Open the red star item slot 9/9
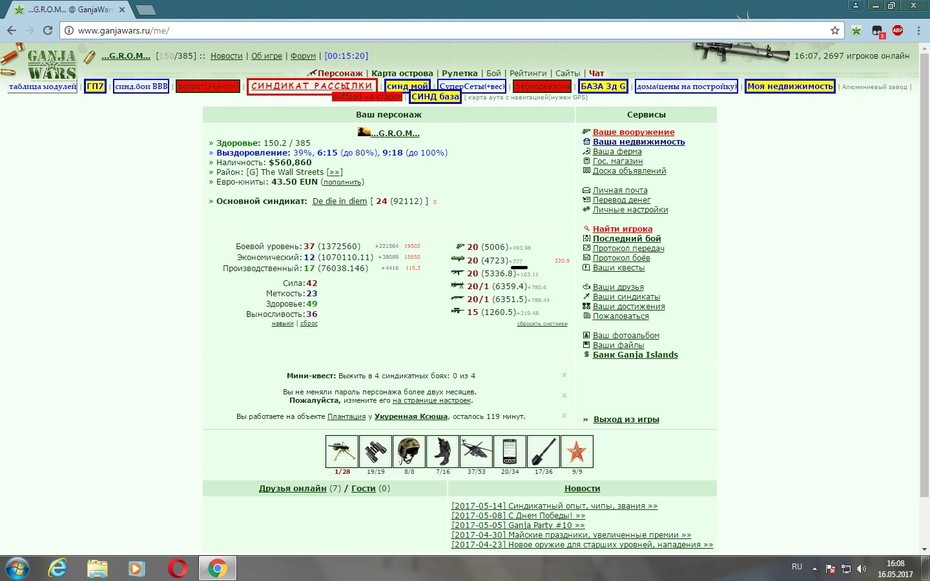Viewport: 930px width, 581px height. pyautogui.click(x=577, y=451)
